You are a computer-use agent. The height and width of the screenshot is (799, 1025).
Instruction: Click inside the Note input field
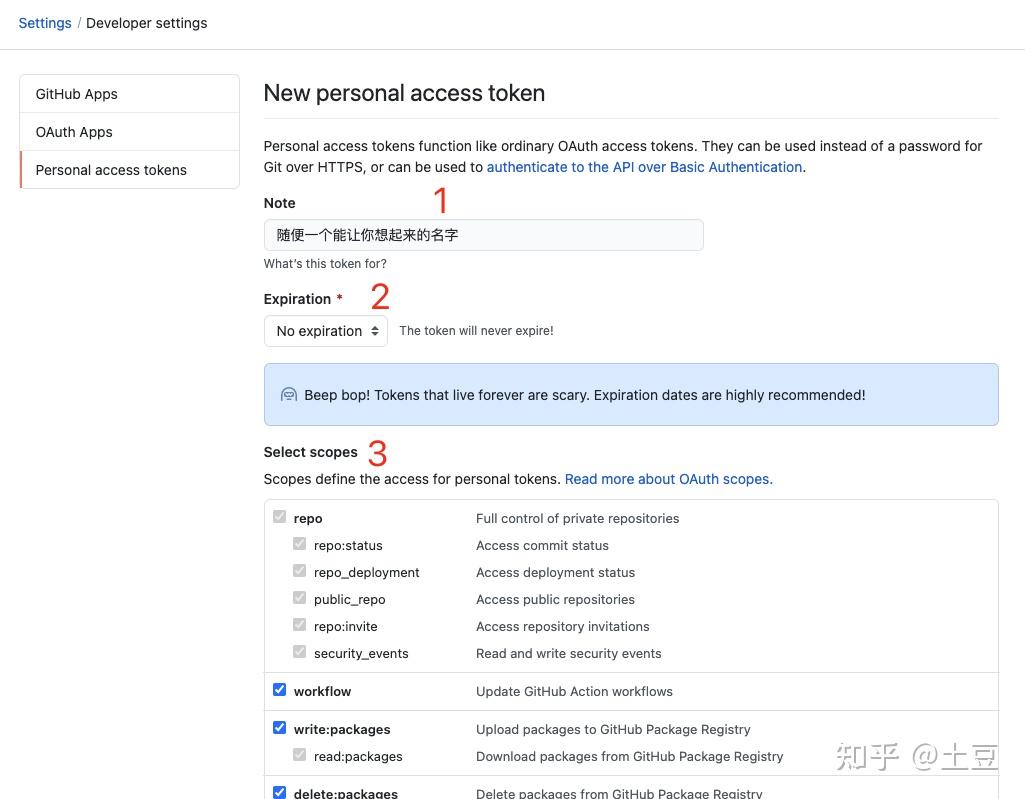tap(483, 234)
